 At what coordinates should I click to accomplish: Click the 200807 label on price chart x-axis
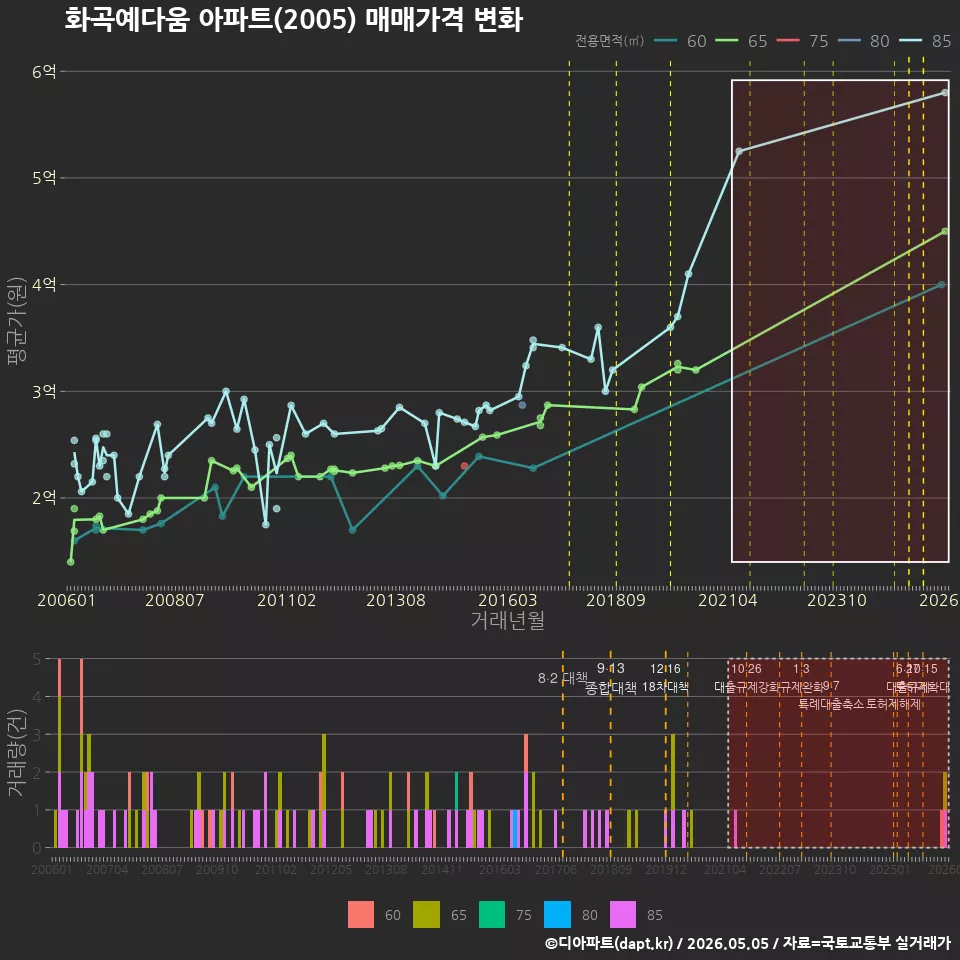pos(174,600)
